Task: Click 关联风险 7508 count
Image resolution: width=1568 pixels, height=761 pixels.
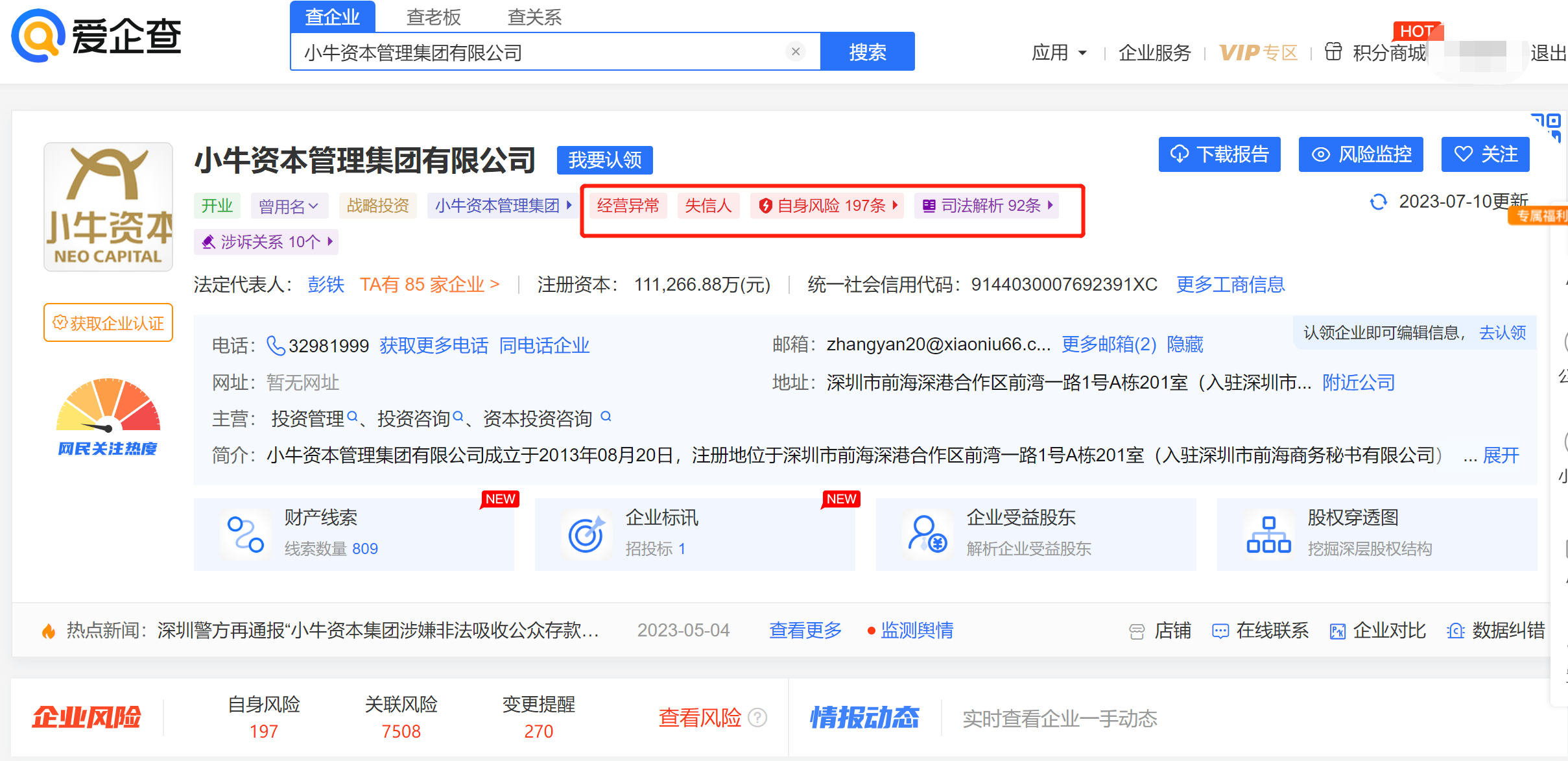Action: point(401,731)
